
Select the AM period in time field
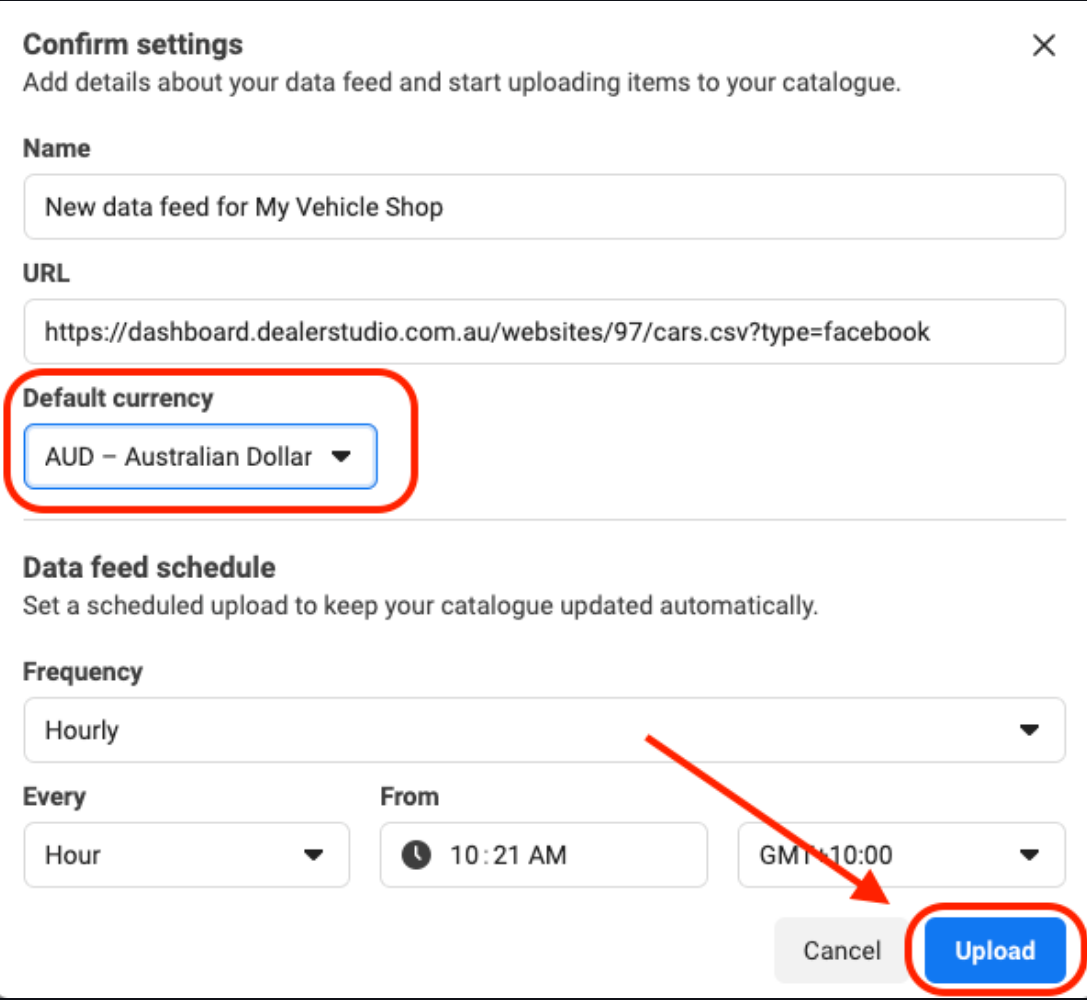tap(548, 855)
